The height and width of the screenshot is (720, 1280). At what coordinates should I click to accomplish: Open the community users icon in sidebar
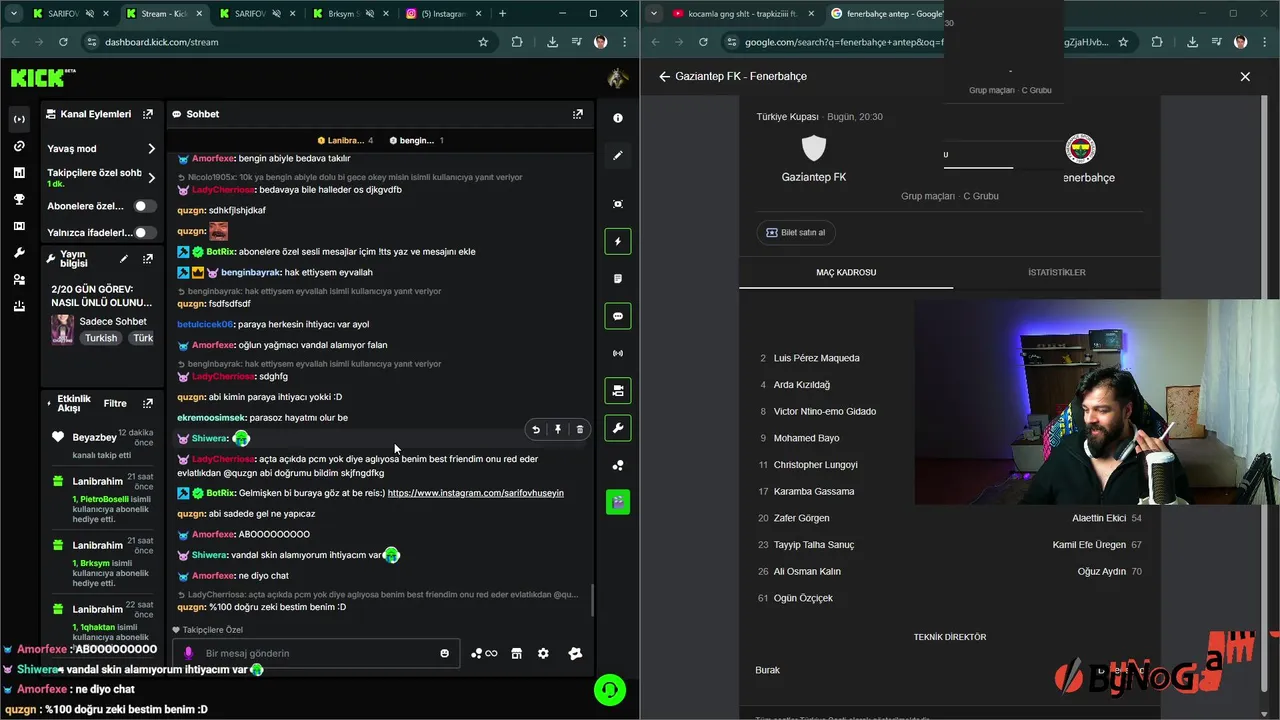click(x=19, y=280)
